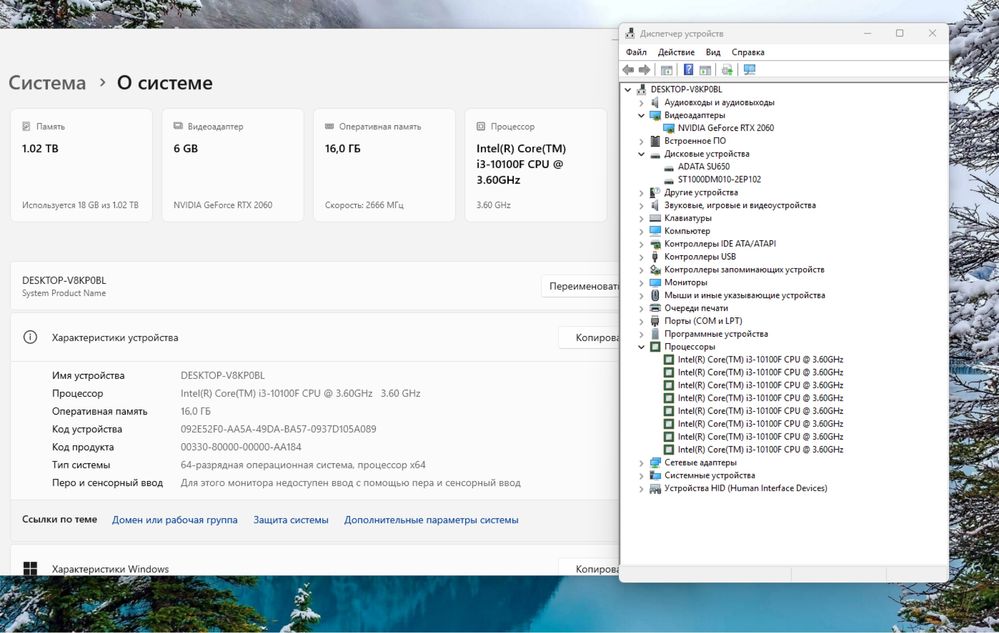Toggle console tree toolbar icon in Device Manager
The height and width of the screenshot is (633, 999).
(666, 69)
